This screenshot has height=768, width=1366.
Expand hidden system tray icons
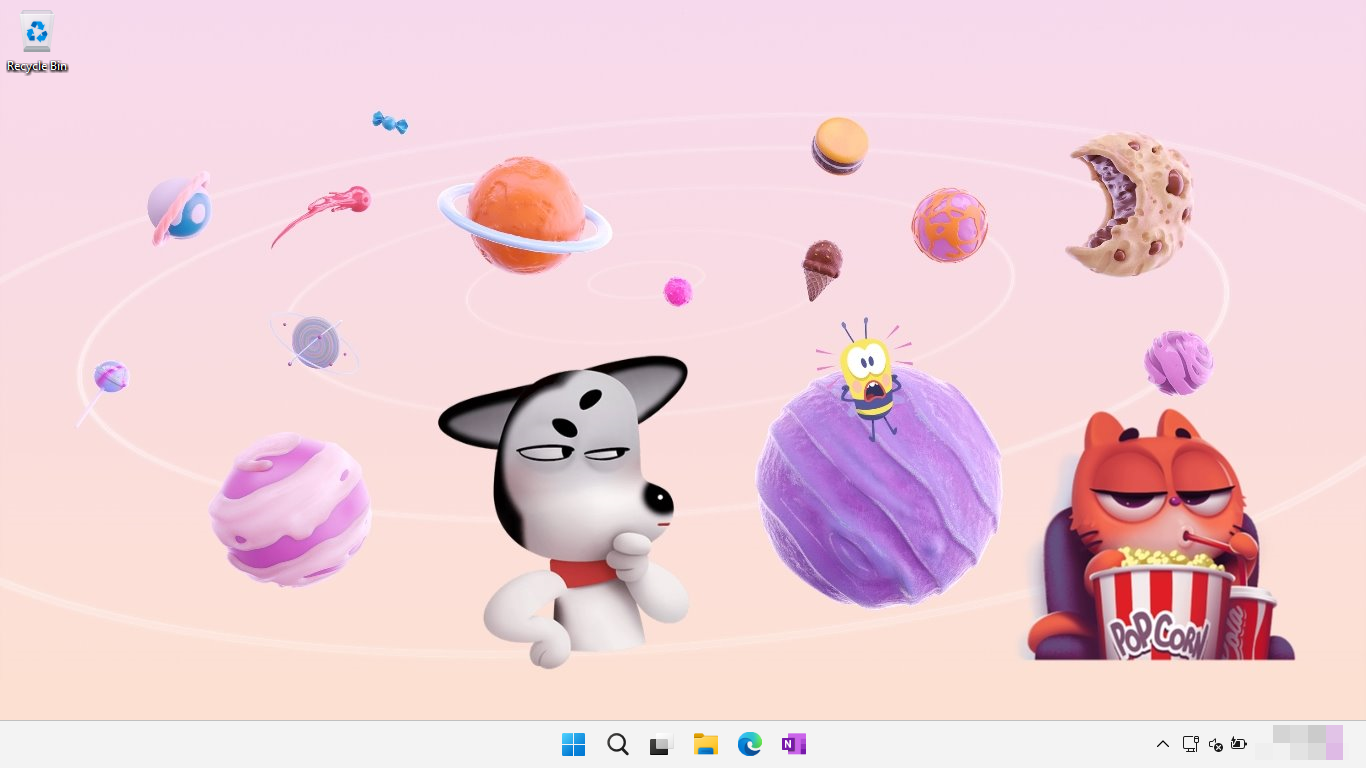click(1163, 744)
